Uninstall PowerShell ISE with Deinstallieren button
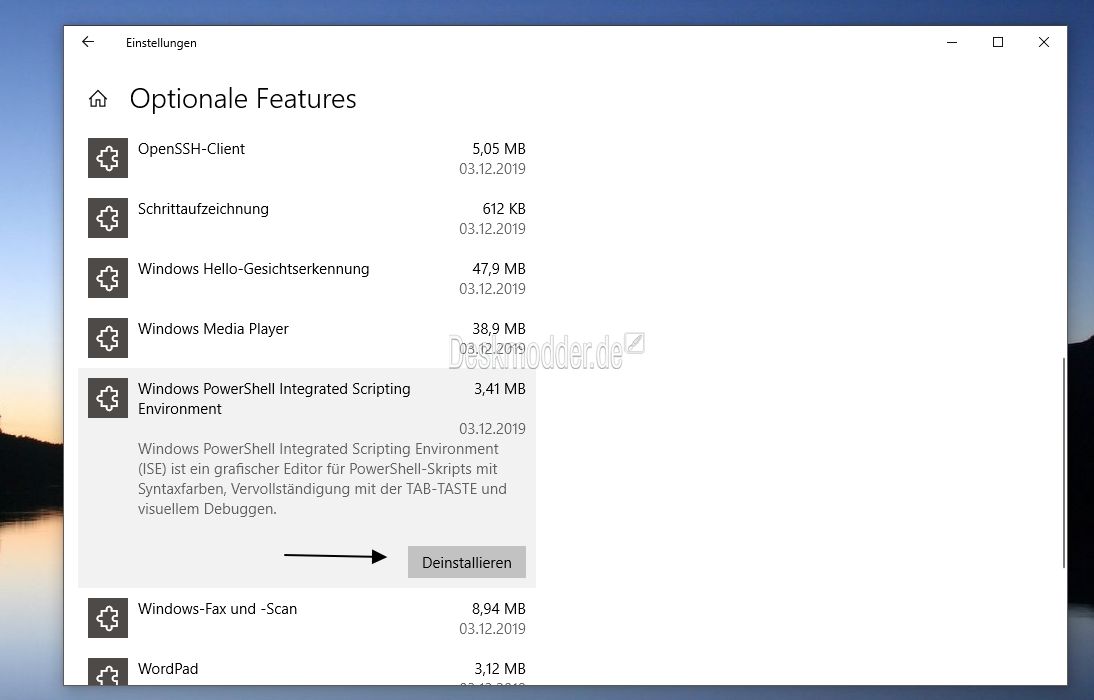Viewport: 1094px width, 700px height. pos(467,562)
